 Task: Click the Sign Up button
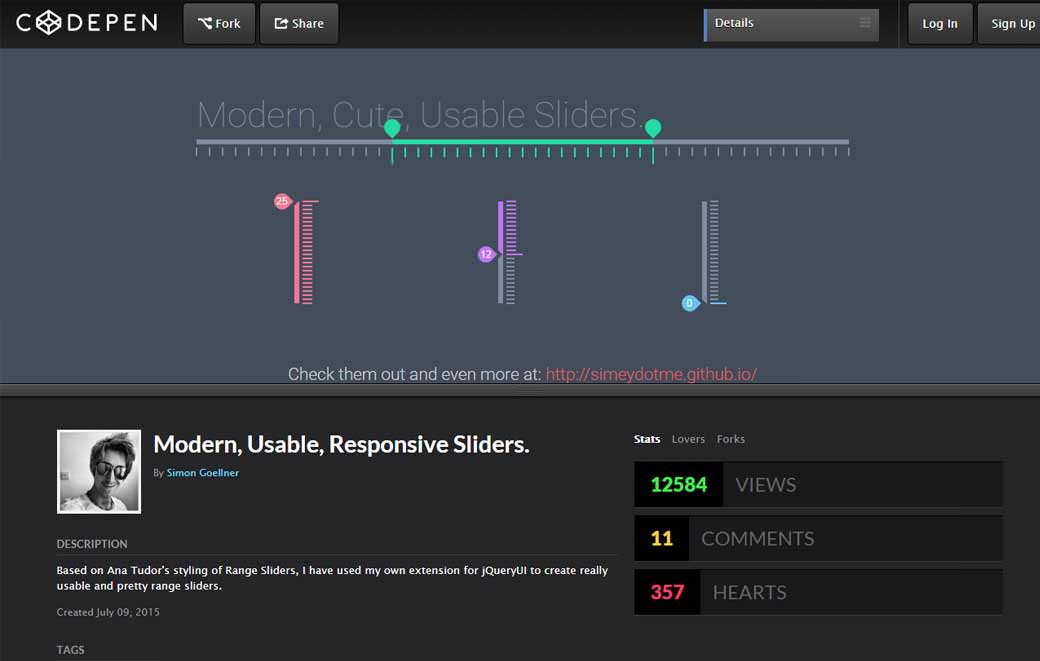tap(1011, 23)
